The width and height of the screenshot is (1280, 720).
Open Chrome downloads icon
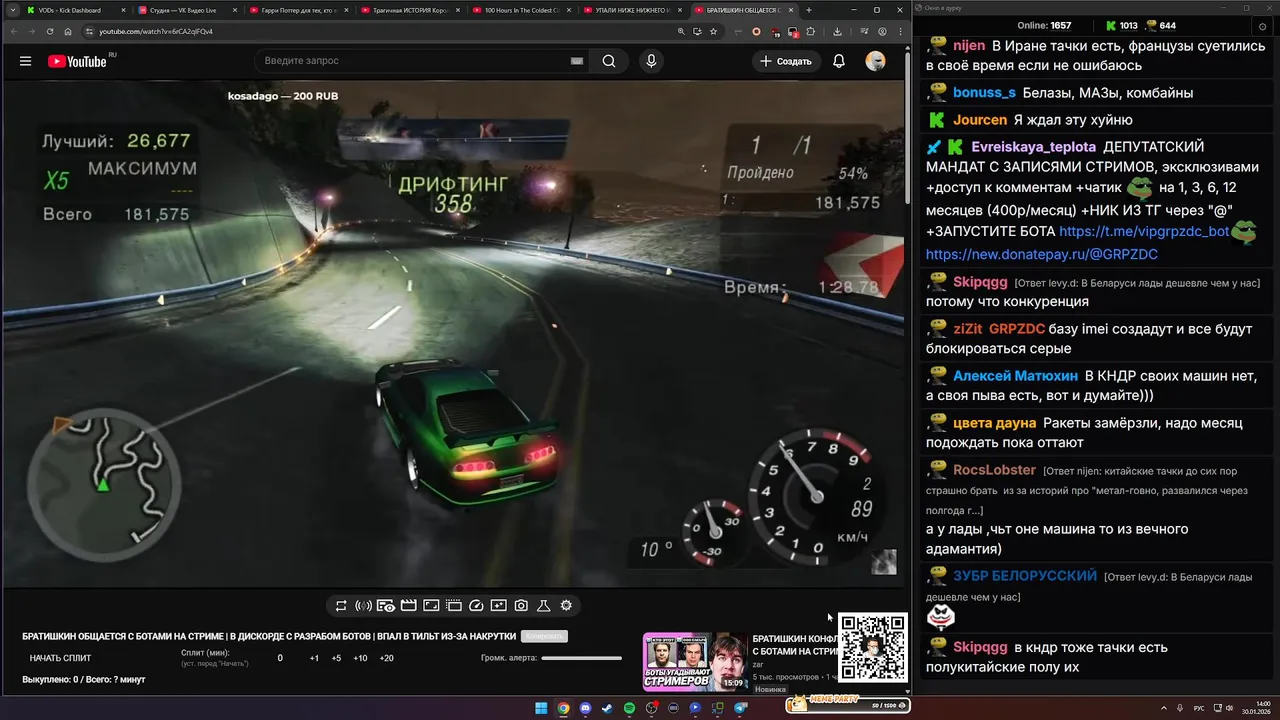pos(837,31)
